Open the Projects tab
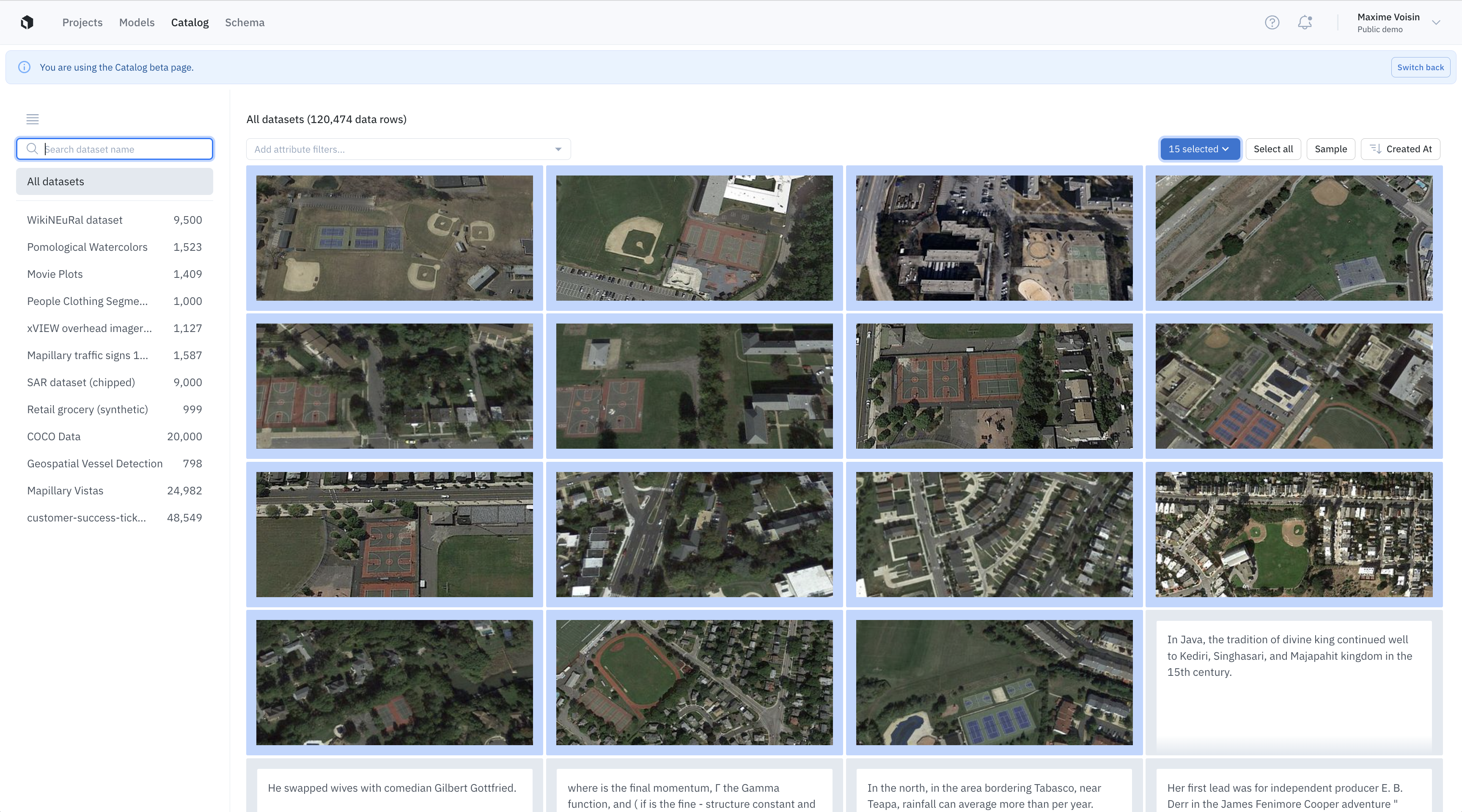Screen dimensions: 1462x812 click(x=82, y=22)
